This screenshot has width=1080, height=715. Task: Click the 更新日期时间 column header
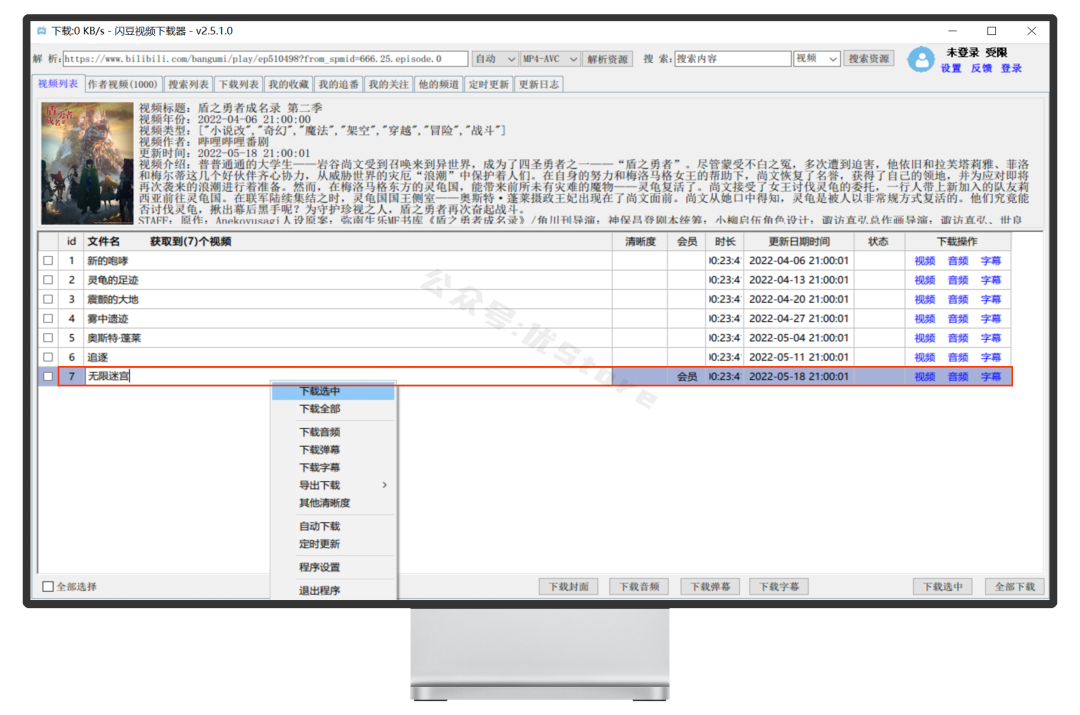(799, 242)
